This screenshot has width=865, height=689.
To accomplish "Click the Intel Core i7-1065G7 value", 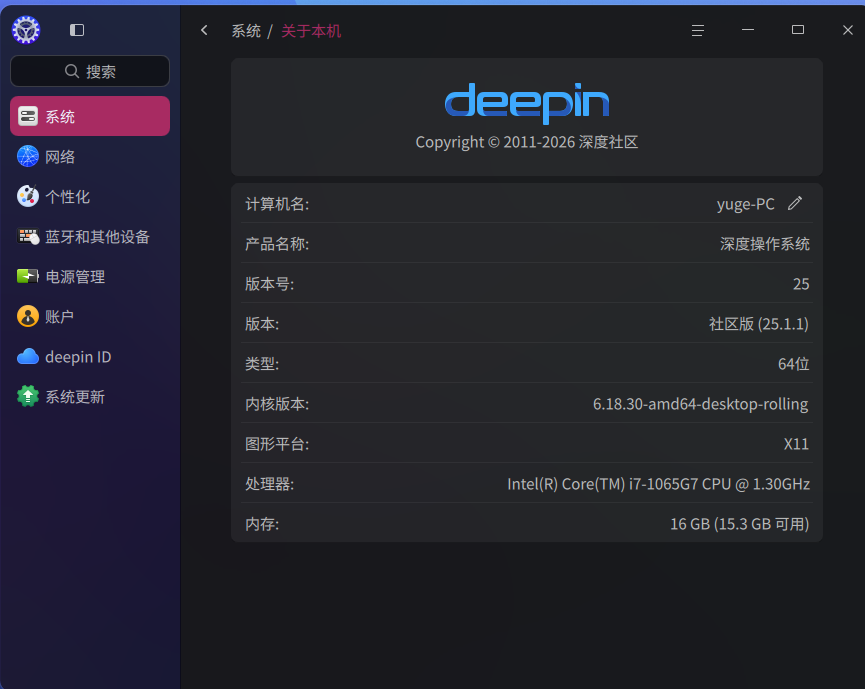I will (x=658, y=484).
